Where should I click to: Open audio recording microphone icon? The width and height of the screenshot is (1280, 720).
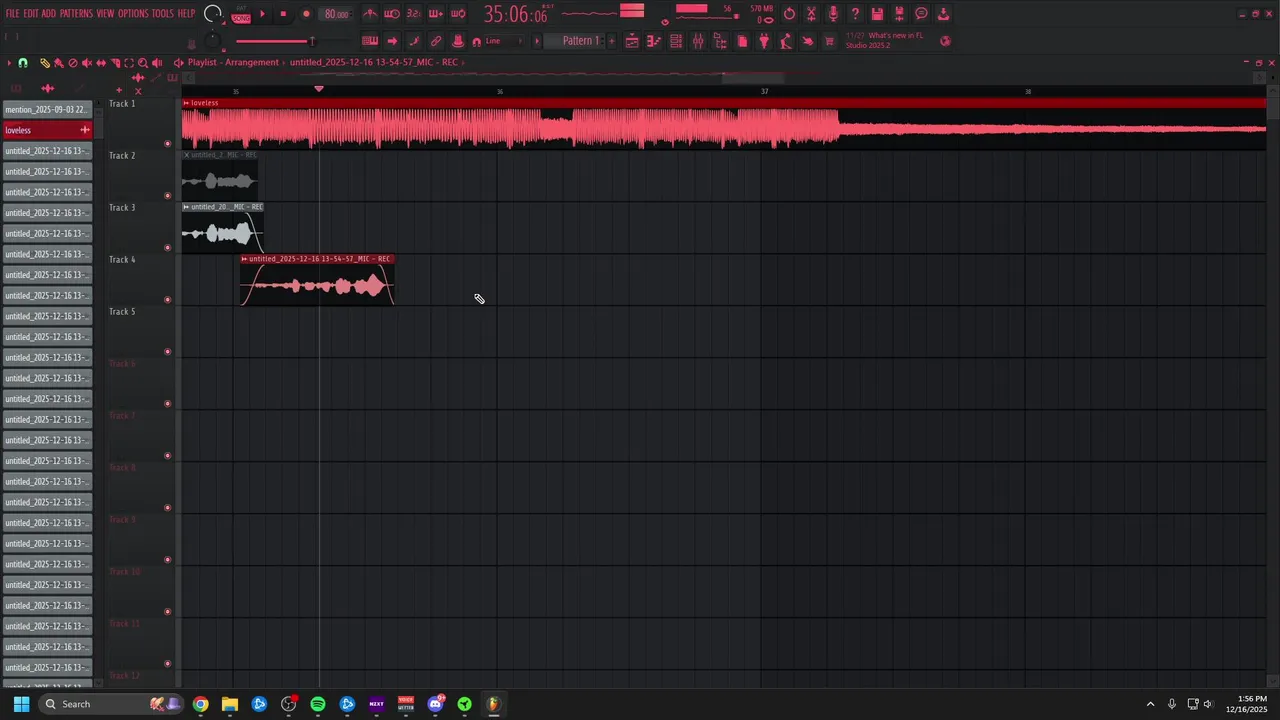click(833, 14)
